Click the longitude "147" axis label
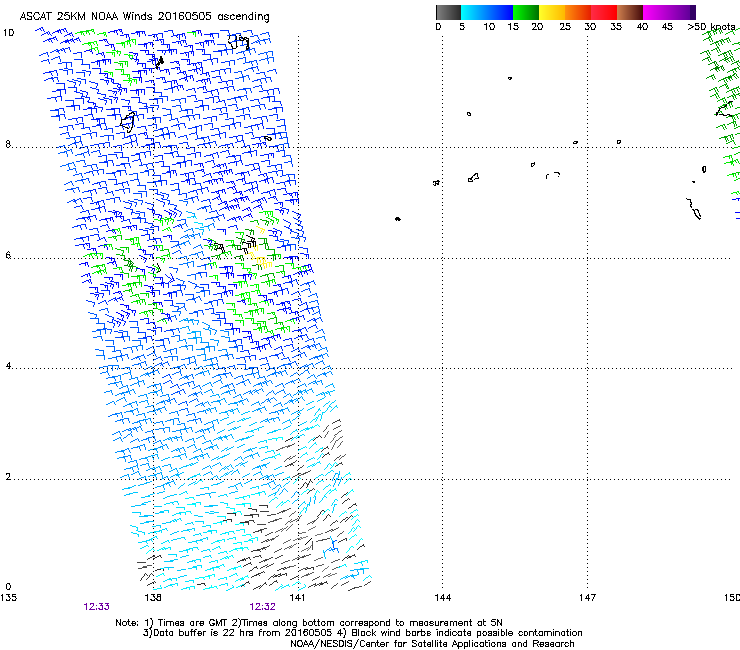Viewport: 740px width, 650px height. point(587,598)
